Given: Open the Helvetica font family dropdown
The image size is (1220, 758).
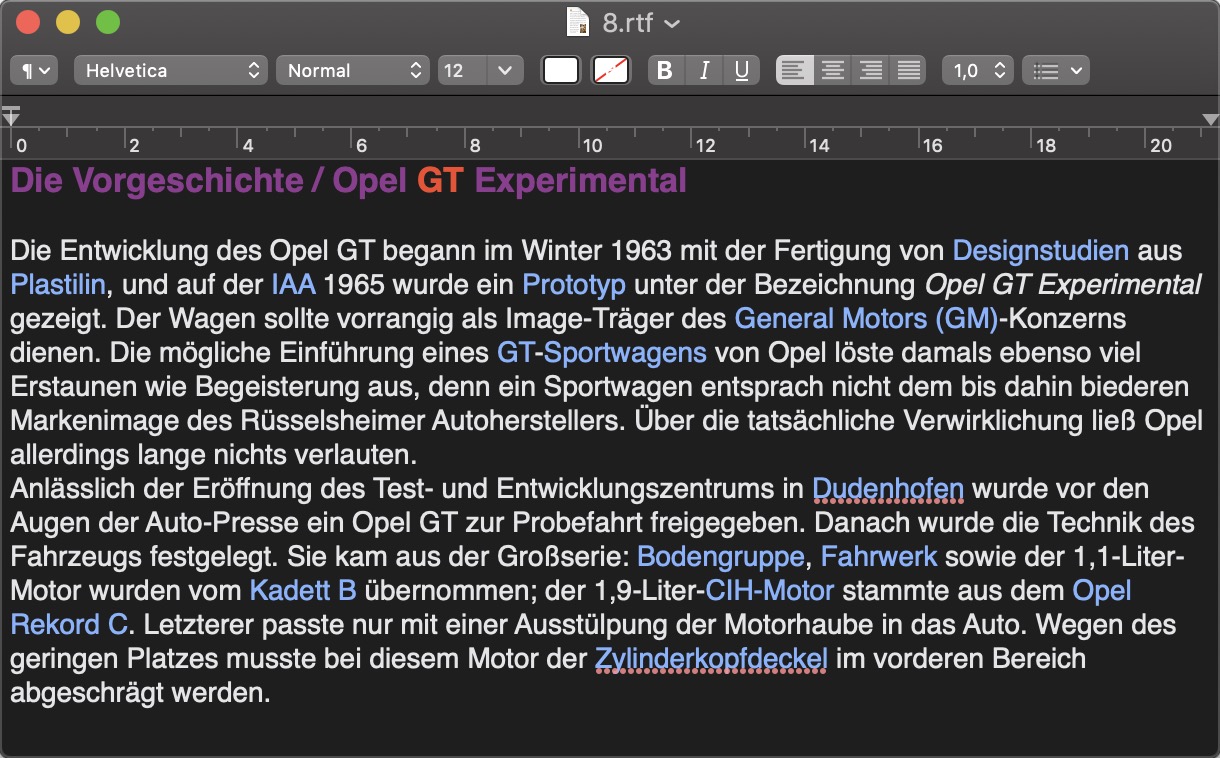Looking at the screenshot, I should click(171, 70).
